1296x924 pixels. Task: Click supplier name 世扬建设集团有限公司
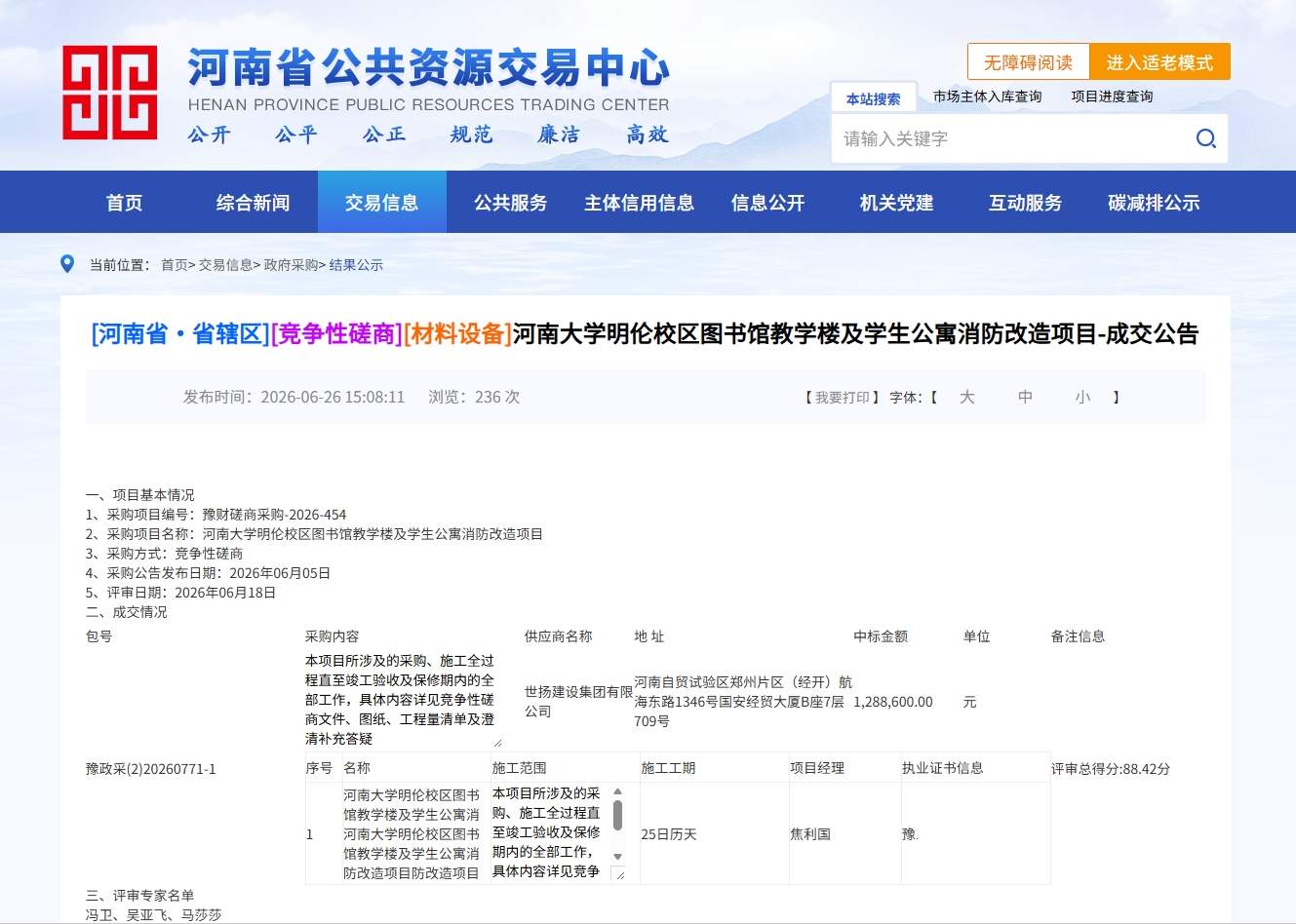578,702
